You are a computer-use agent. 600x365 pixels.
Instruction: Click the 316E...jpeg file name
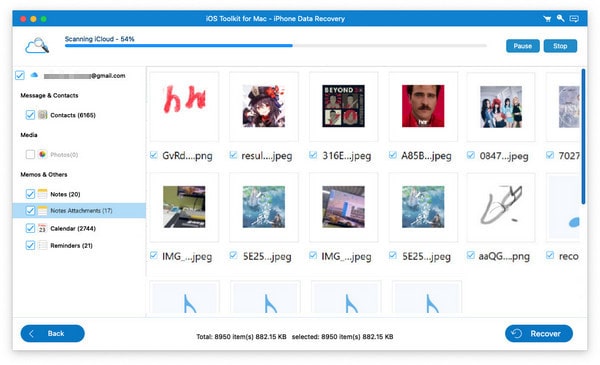click(x=347, y=156)
